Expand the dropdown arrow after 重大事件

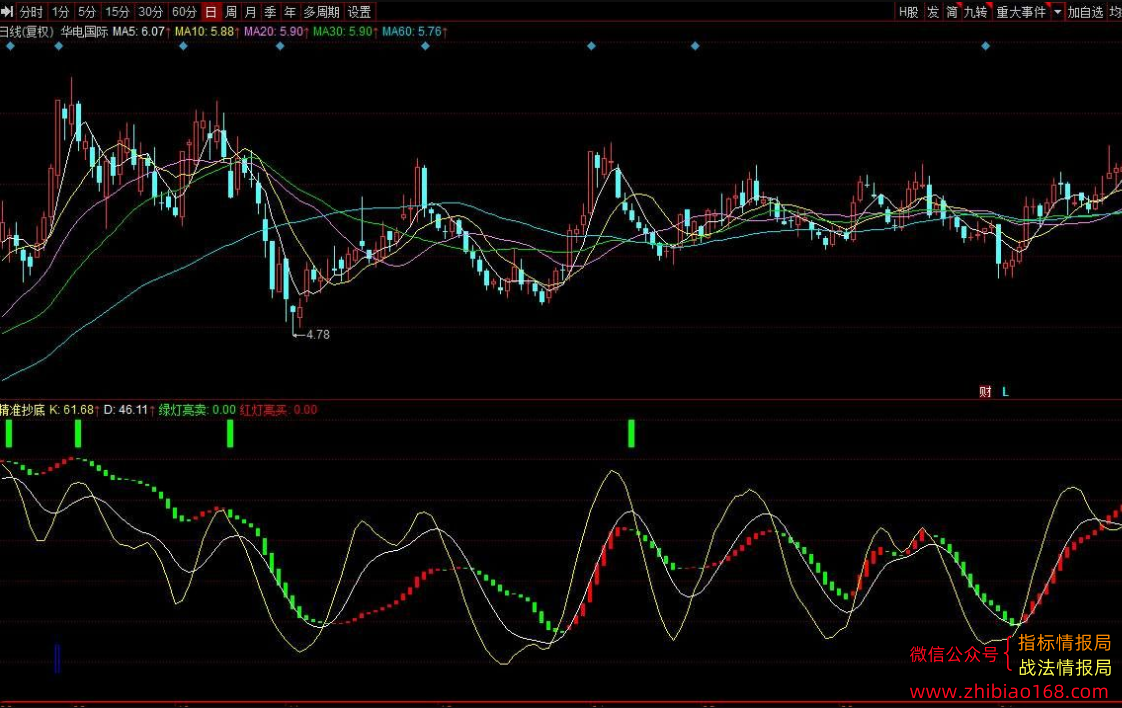tap(1058, 11)
